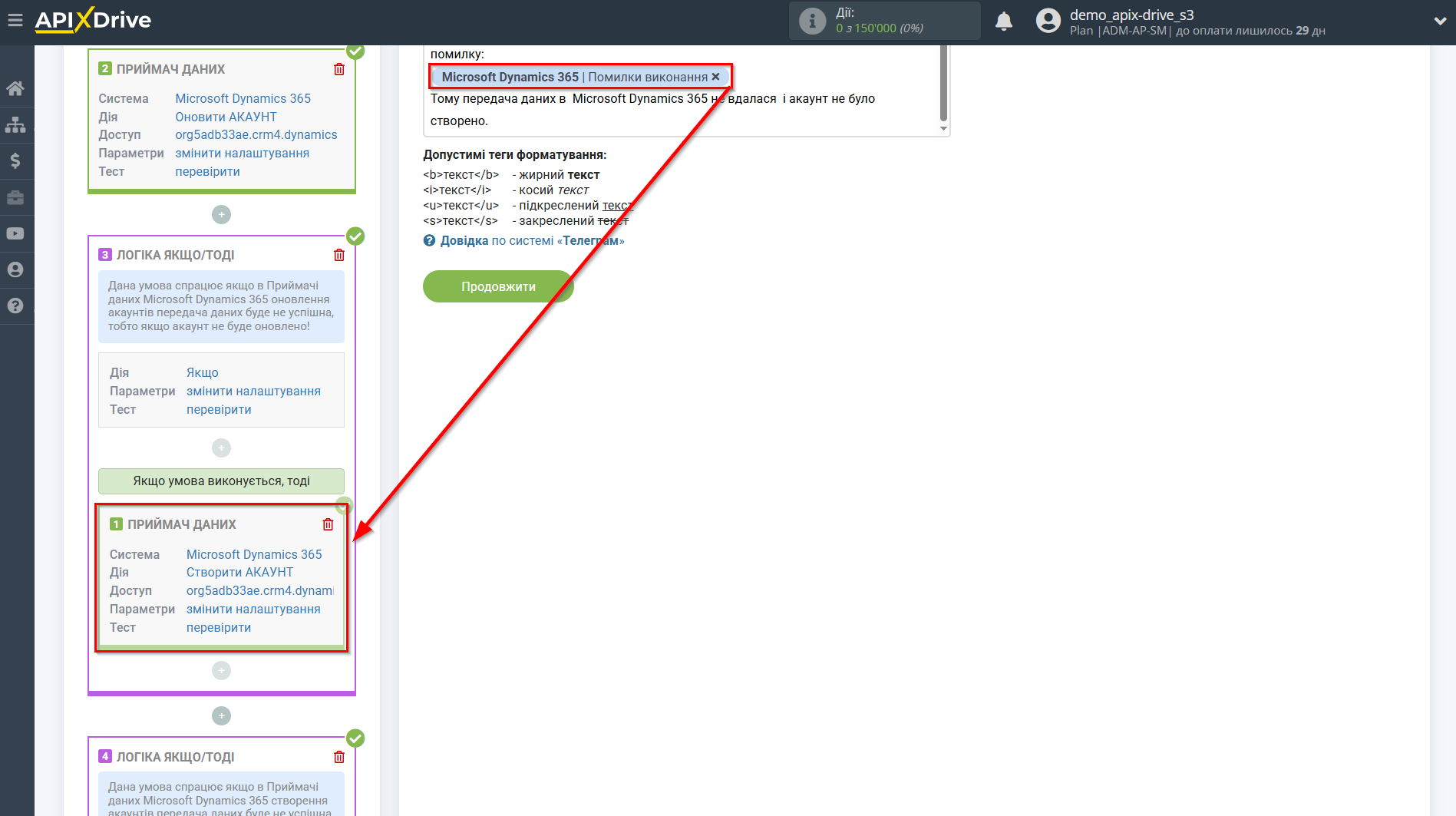Open the notifications bell
The height and width of the screenshot is (816, 1456).
click(1004, 21)
